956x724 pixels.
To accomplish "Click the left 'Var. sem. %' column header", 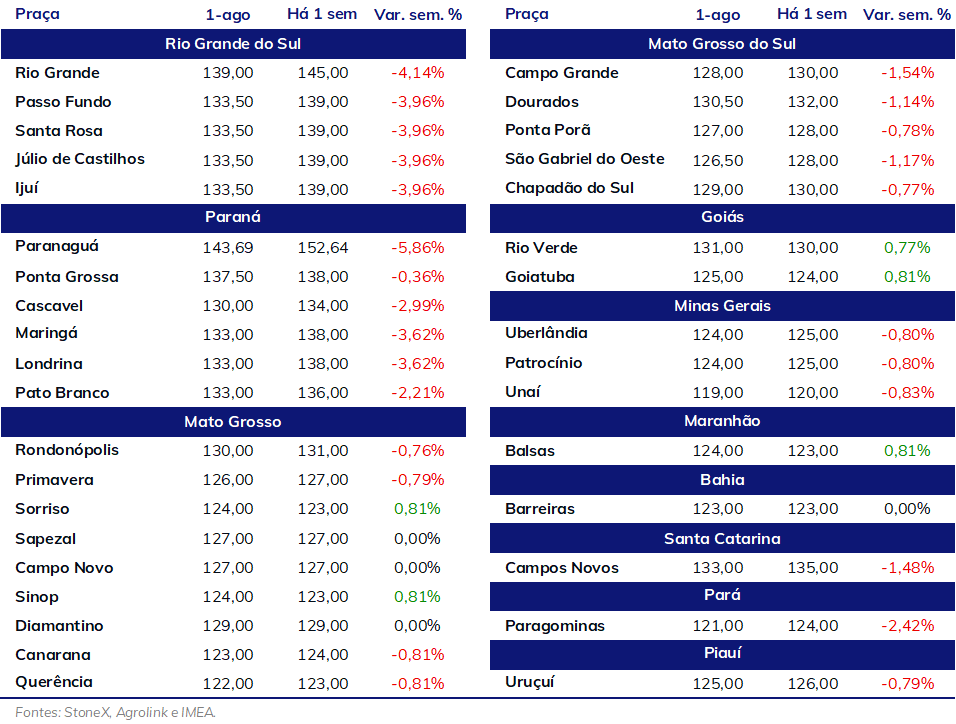I will pyautogui.click(x=418, y=14).
